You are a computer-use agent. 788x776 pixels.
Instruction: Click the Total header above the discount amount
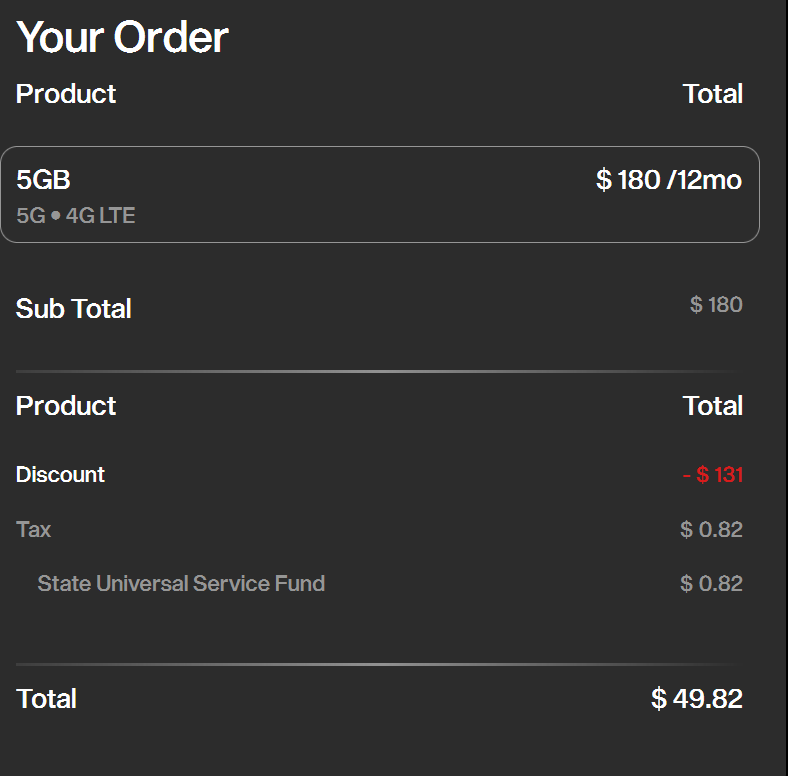pos(712,406)
